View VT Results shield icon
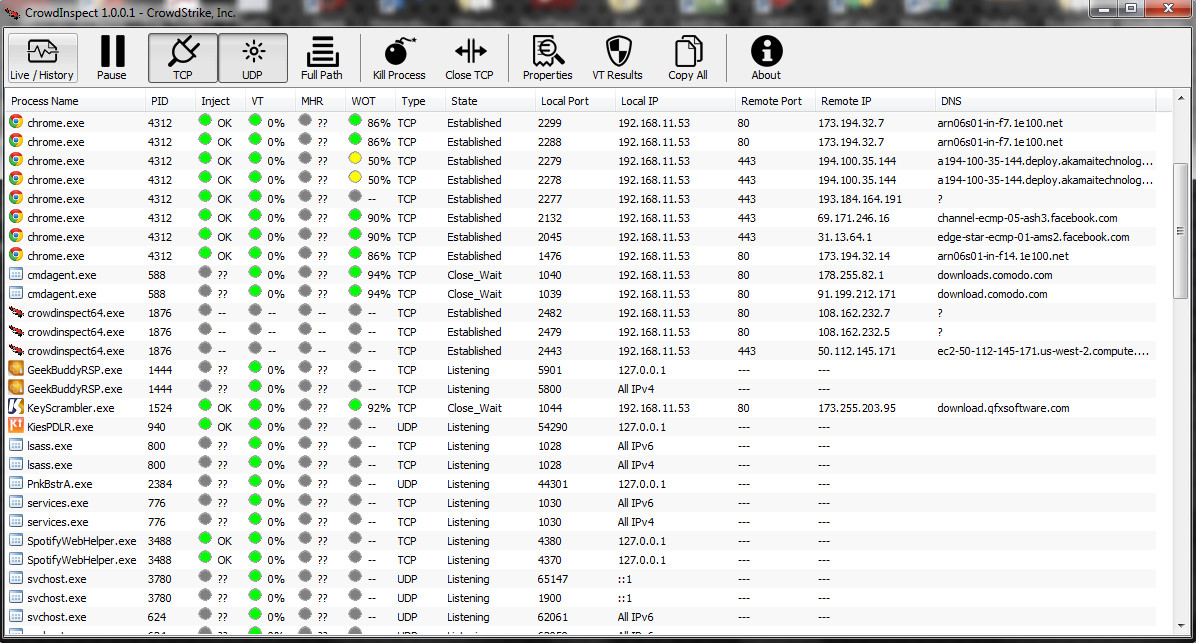 click(x=618, y=58)
